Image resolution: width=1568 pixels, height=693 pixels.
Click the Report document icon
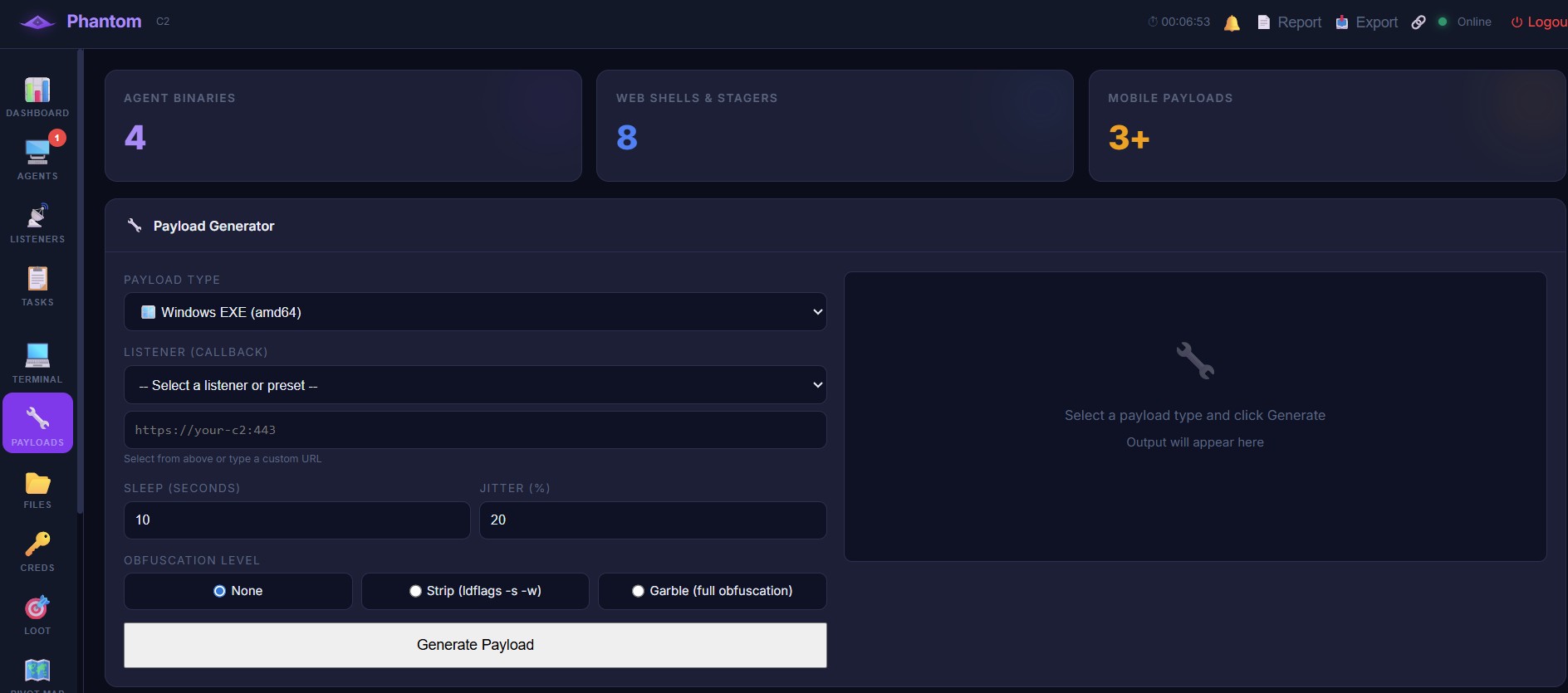click(x=1264, y=22)
